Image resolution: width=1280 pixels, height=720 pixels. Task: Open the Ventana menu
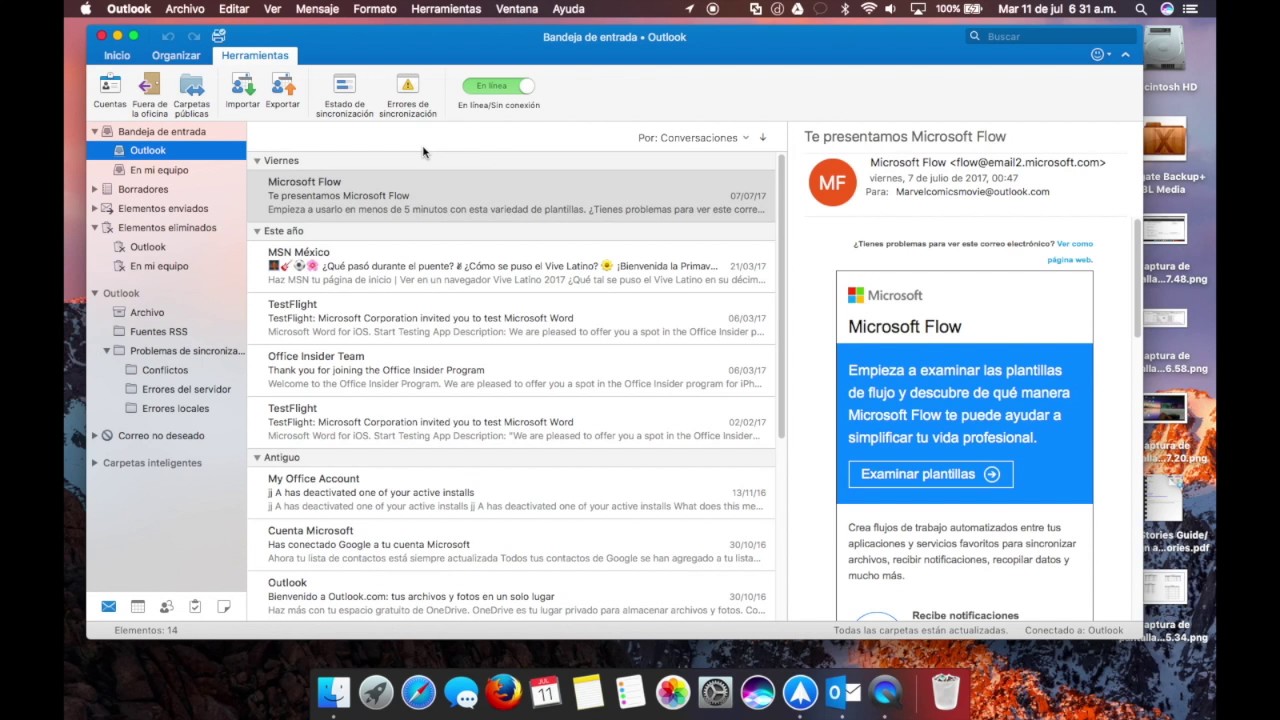(517, 9)
